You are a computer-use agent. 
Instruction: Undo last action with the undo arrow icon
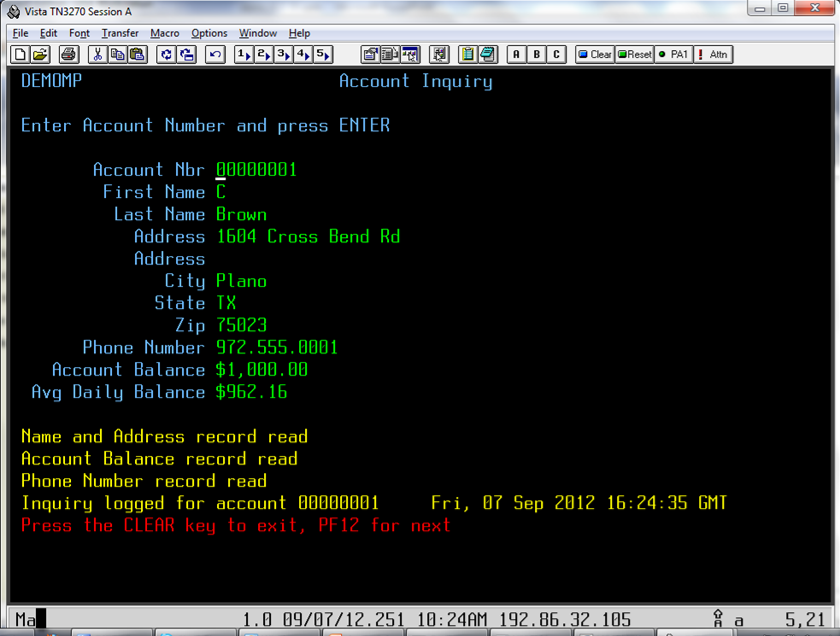coord(214,54)
